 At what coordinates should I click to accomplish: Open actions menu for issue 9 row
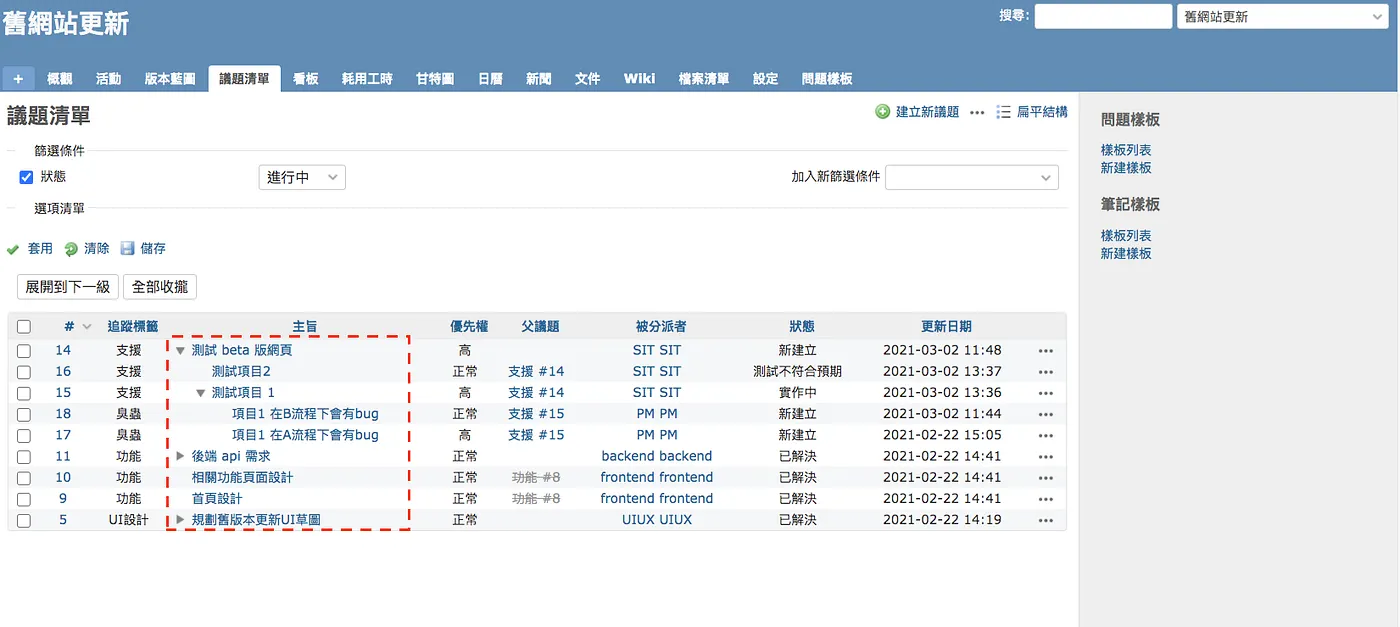click(1046, 499)
